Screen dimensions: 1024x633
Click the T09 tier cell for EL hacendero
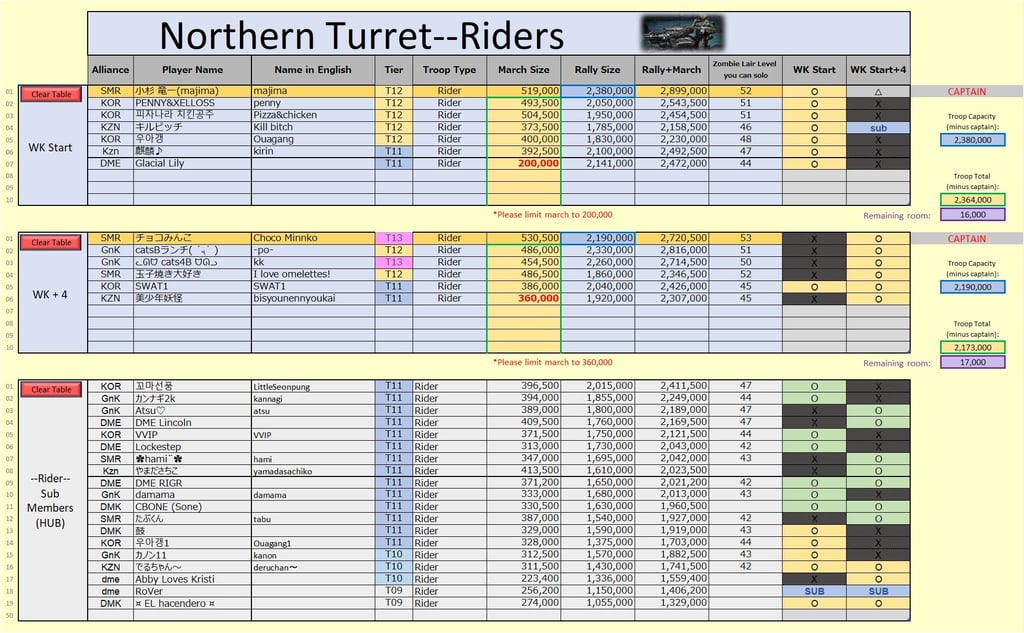394,604
